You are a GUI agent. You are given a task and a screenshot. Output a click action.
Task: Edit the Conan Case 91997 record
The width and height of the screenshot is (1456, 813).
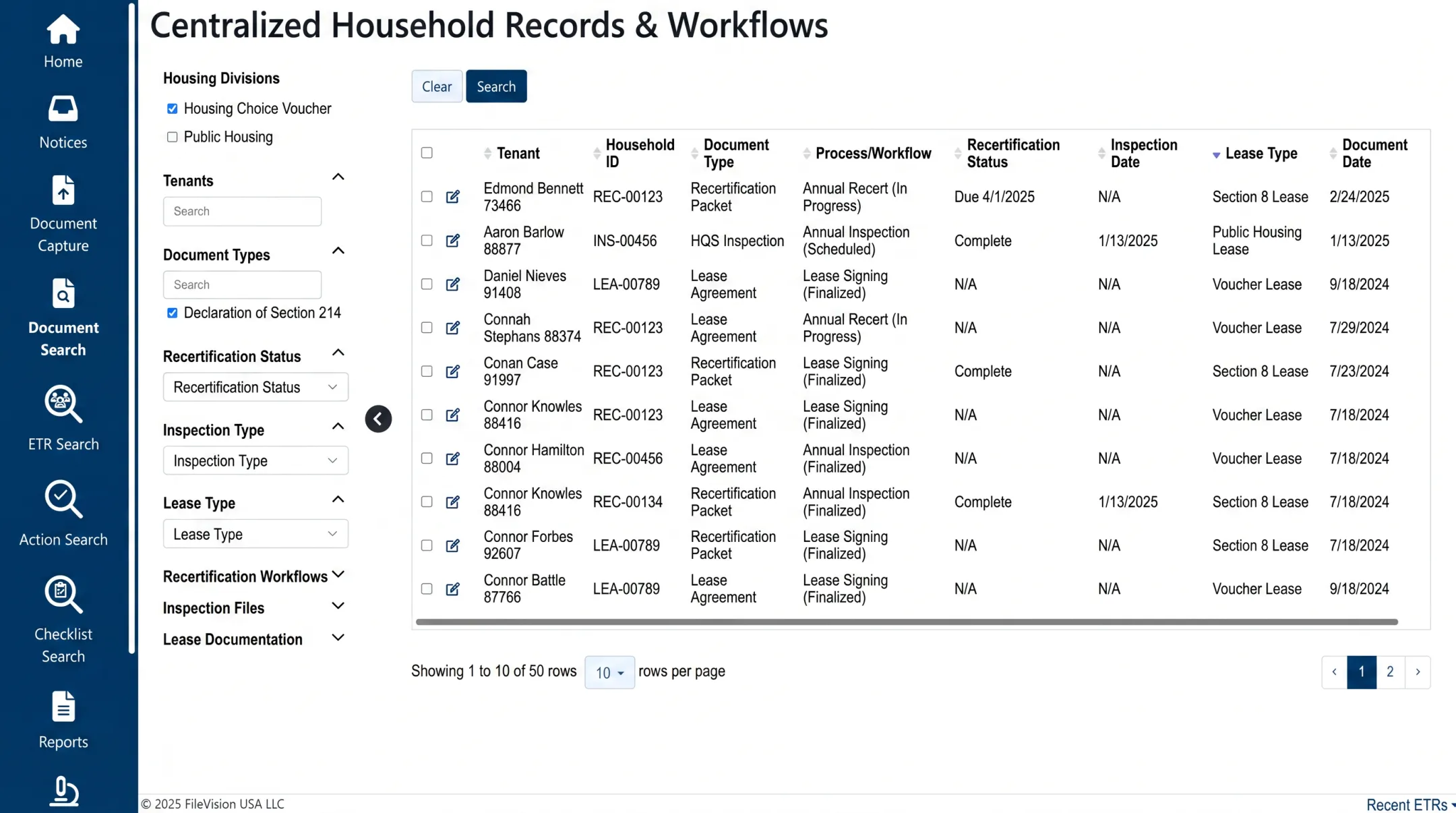[x=453, y=371]
